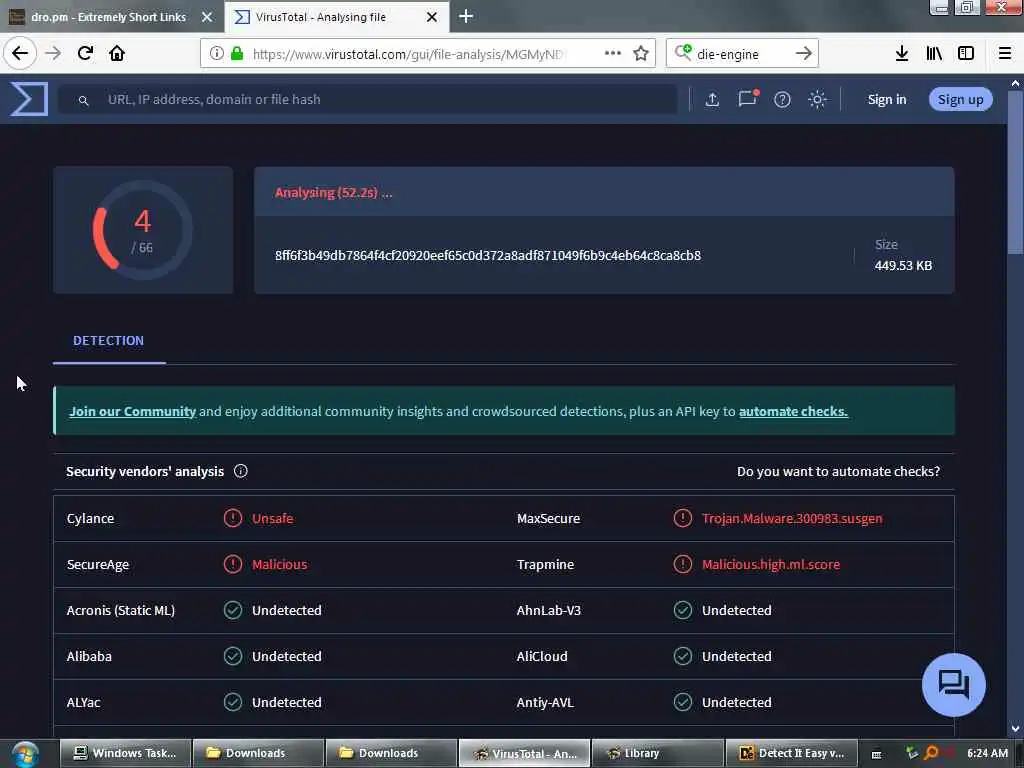Click the scrollbar down arrow
The height and width of the screenshot is (768, 1024).
pyautogui.click(x=1015, y=728)
